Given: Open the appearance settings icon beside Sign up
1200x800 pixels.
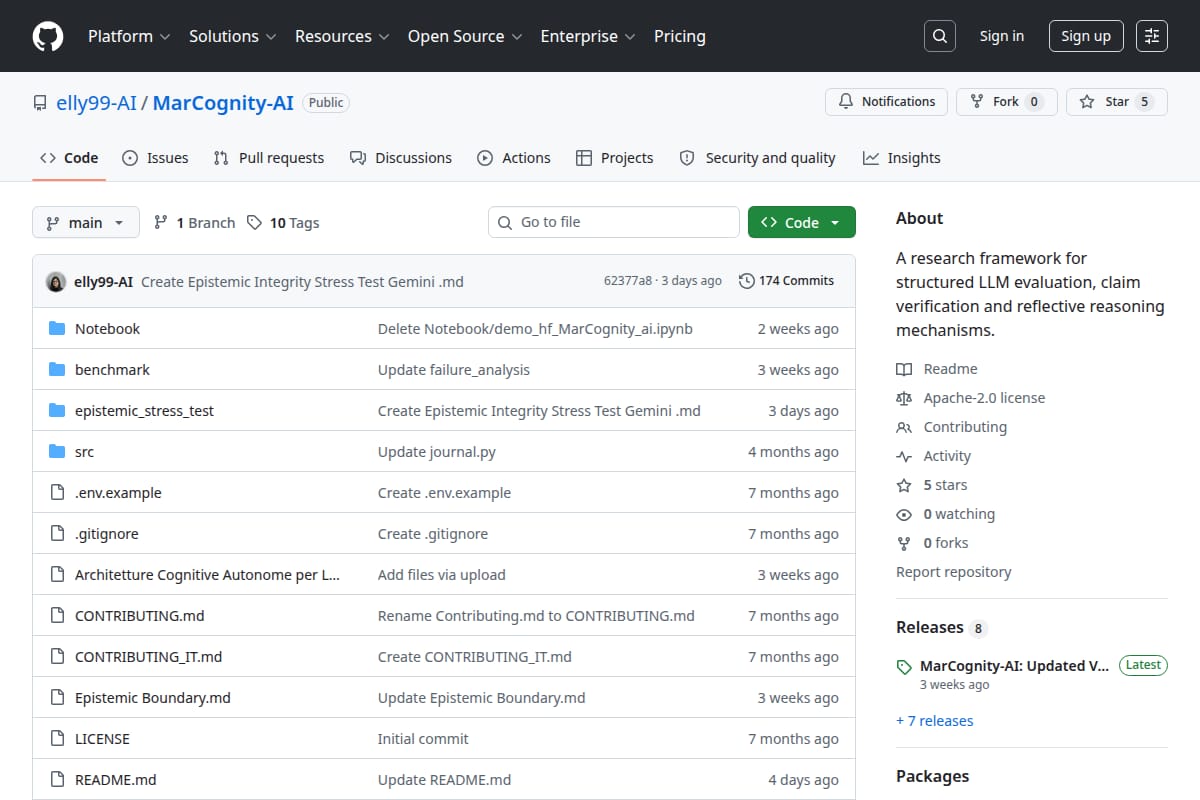Looking at the screenshot, I should pos(1152,36).
